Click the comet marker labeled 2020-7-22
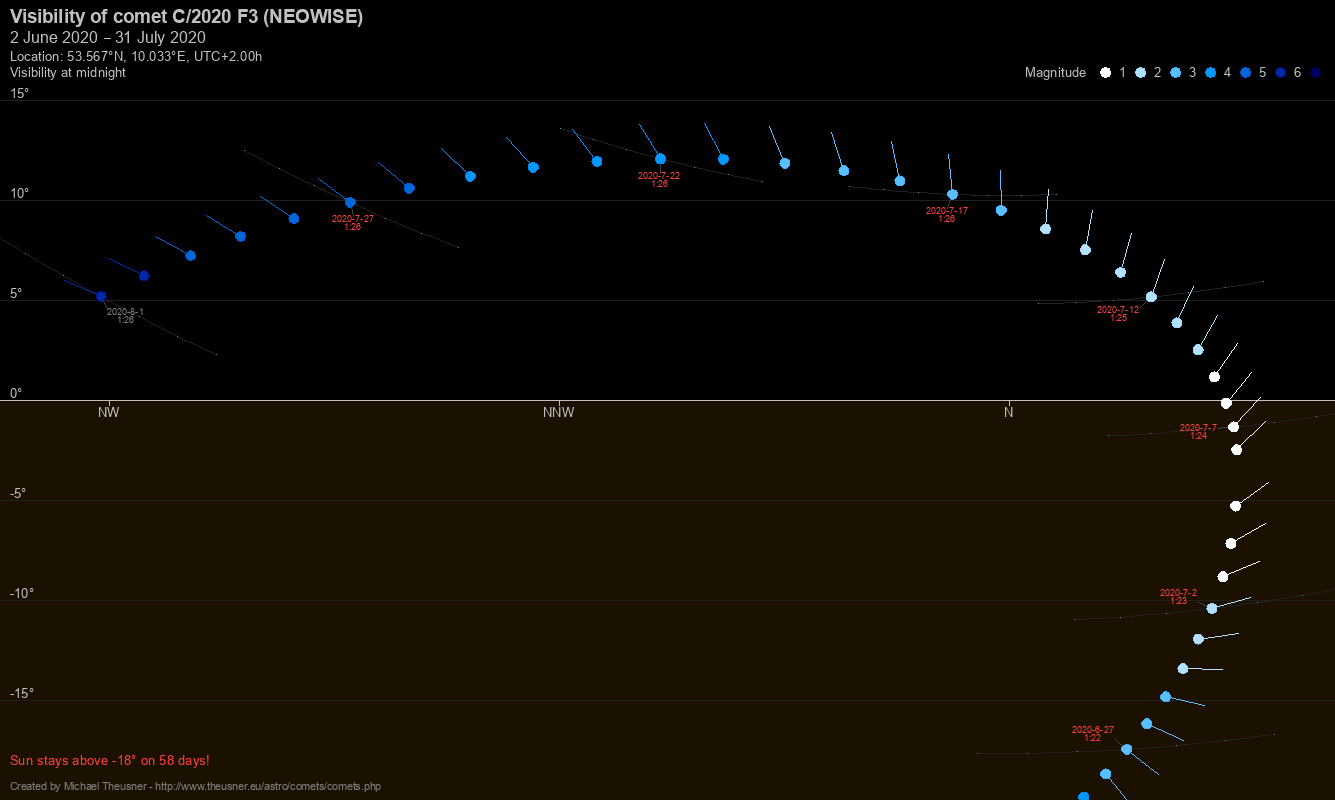Image resolution: width=1335 pixels, height=800 pixels. [x=660, y=159]
